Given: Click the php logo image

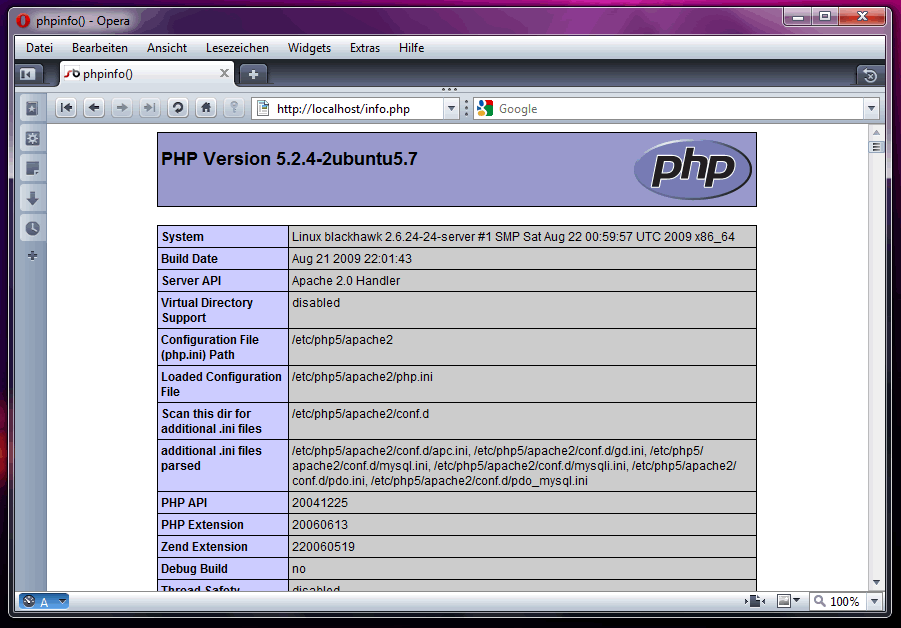Looking at the screenshot, I should click(692, 170).
